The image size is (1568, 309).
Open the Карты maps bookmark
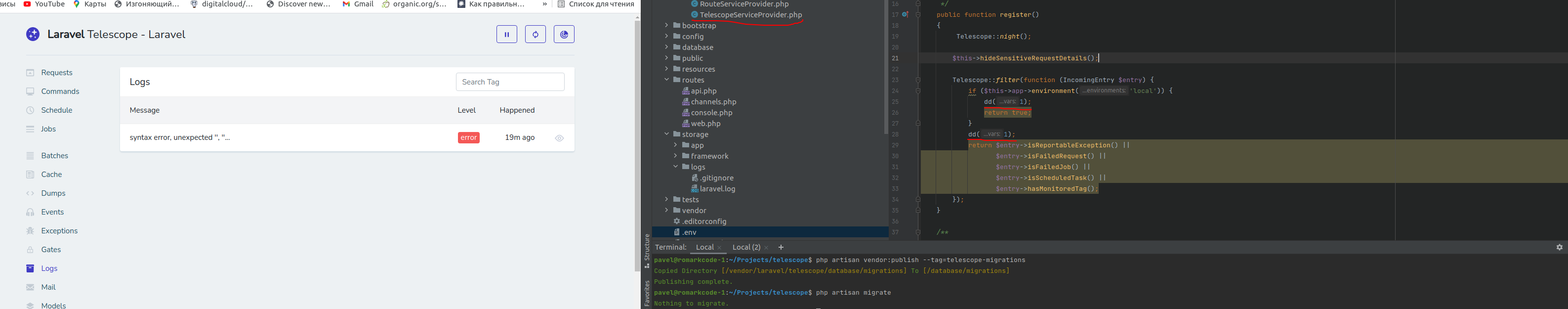tap(89, 4)
